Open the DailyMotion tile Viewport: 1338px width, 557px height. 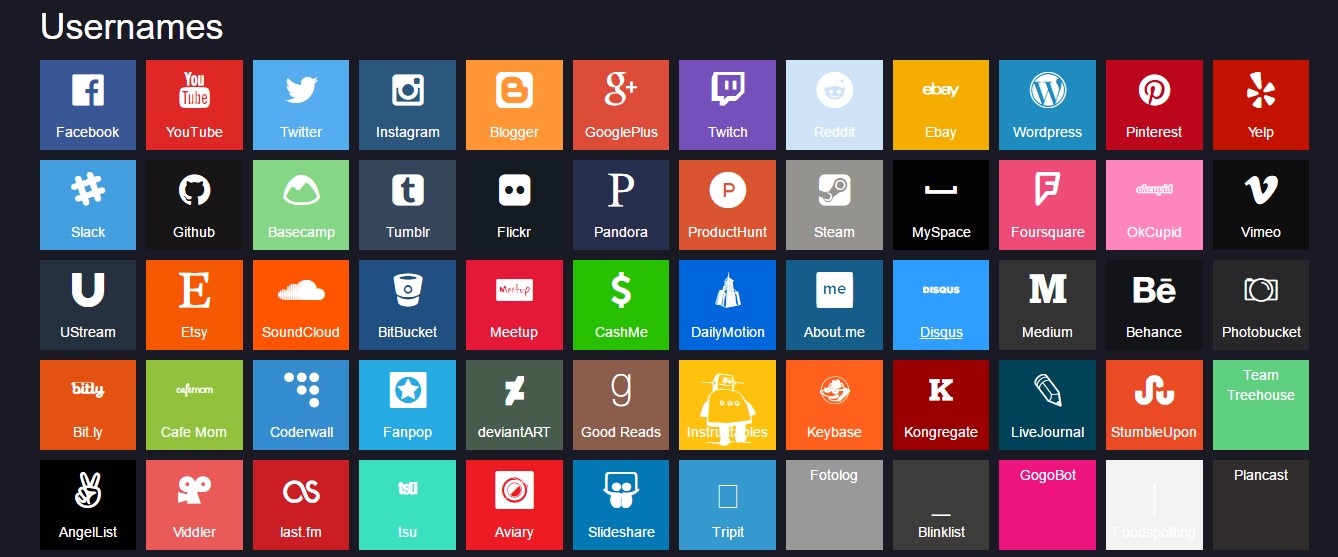[x=727, y=305]
